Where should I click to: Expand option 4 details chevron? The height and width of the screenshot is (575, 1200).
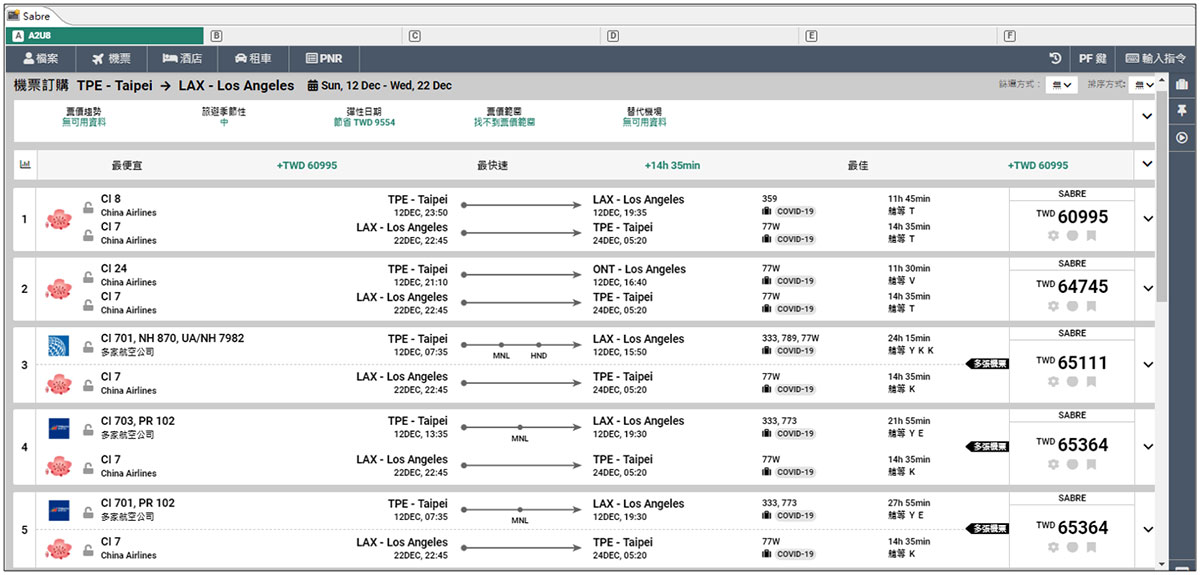[x=1147, y=447]
